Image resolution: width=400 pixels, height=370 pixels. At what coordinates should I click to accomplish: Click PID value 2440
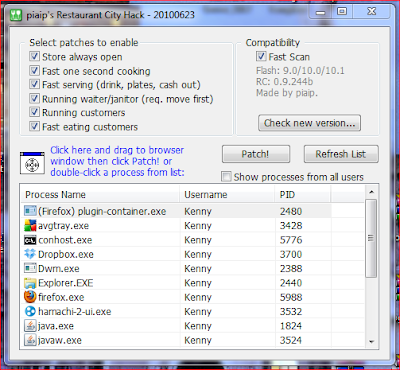coord(291,283)
